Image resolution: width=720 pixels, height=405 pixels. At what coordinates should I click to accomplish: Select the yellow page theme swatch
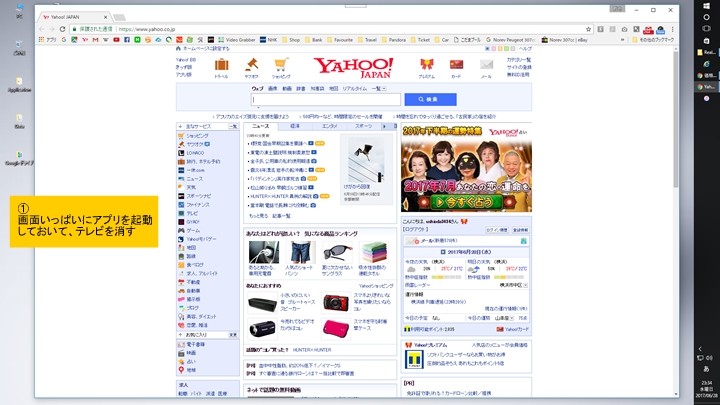(x=500, y=49)
